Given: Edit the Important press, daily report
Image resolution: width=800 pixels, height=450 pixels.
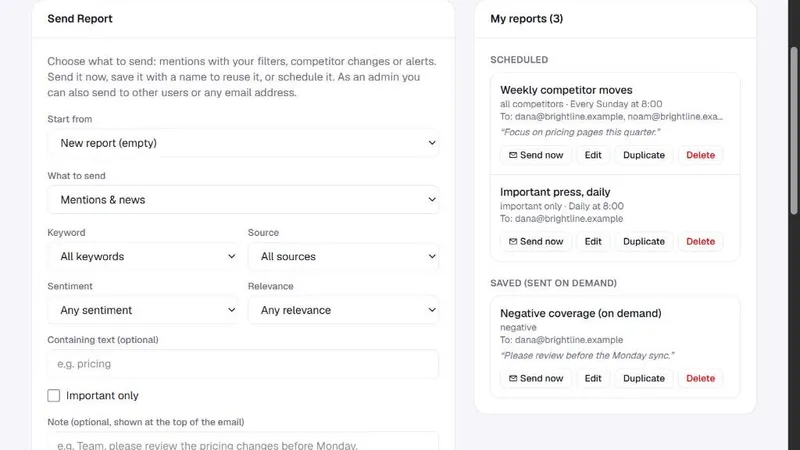Looking at the screenshot, I should (593, 241).
